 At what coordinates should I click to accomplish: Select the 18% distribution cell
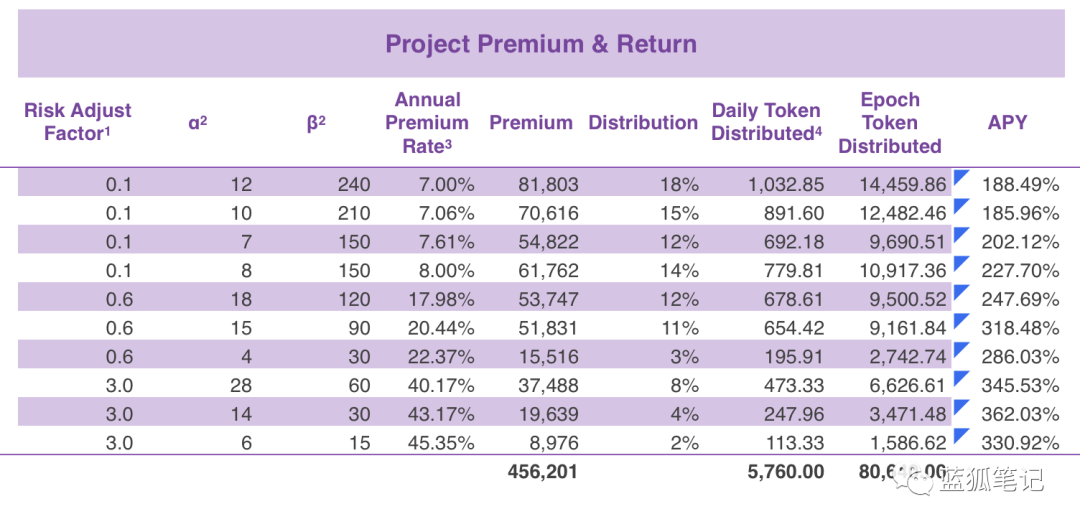pos(681,184)
